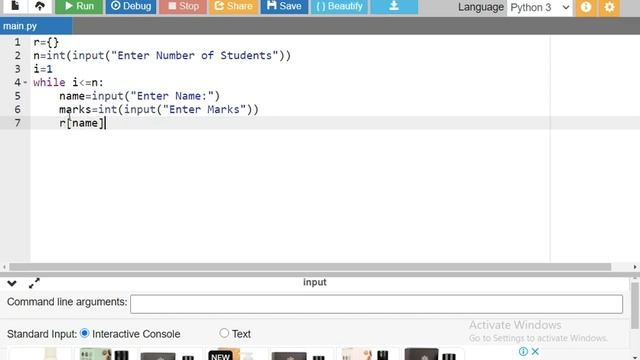Switch to the main.py tab
Viewport: 640px width, 360px height.
(x=36, y=26)
